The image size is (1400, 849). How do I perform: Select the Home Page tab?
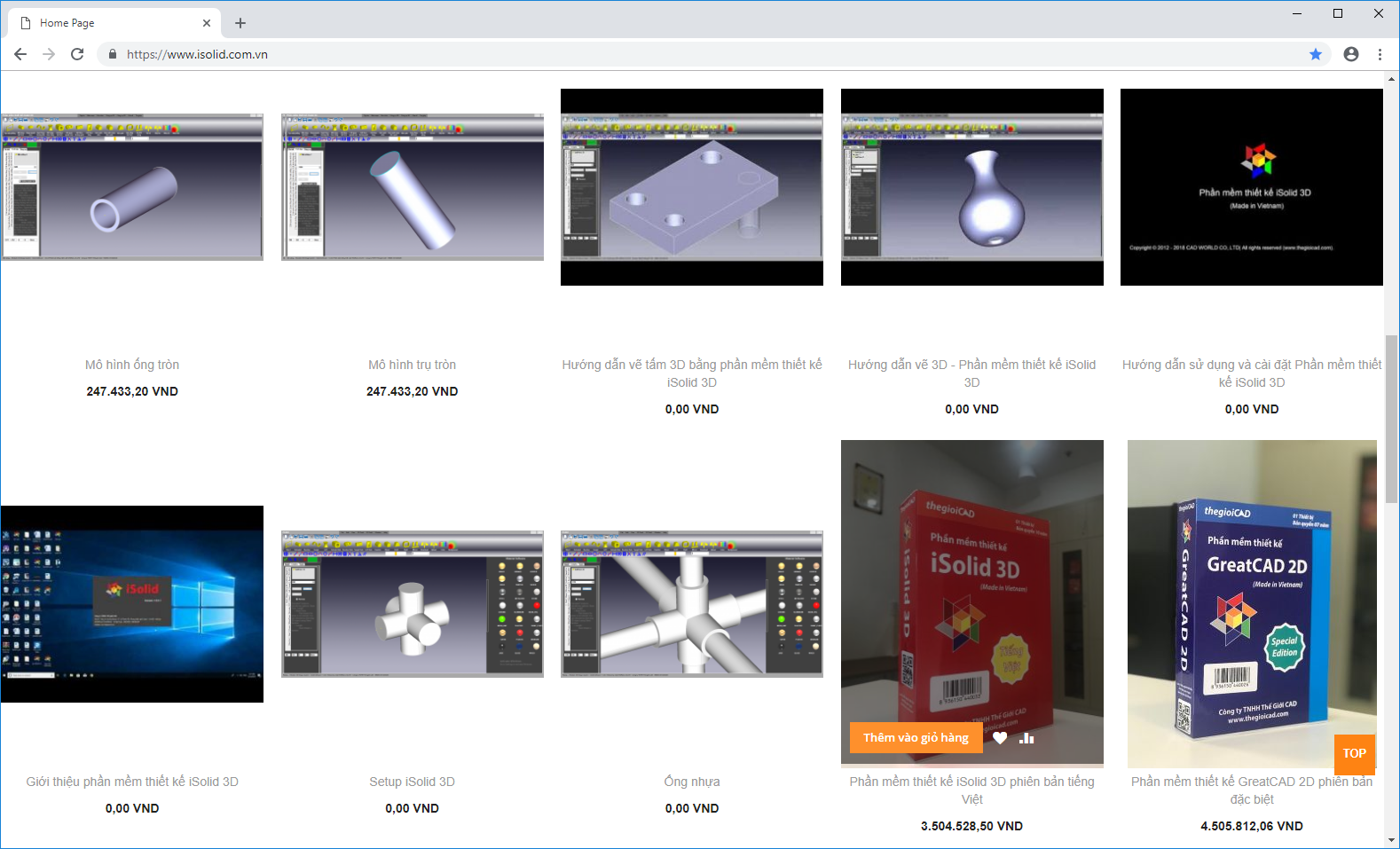(x=114, y=23)
